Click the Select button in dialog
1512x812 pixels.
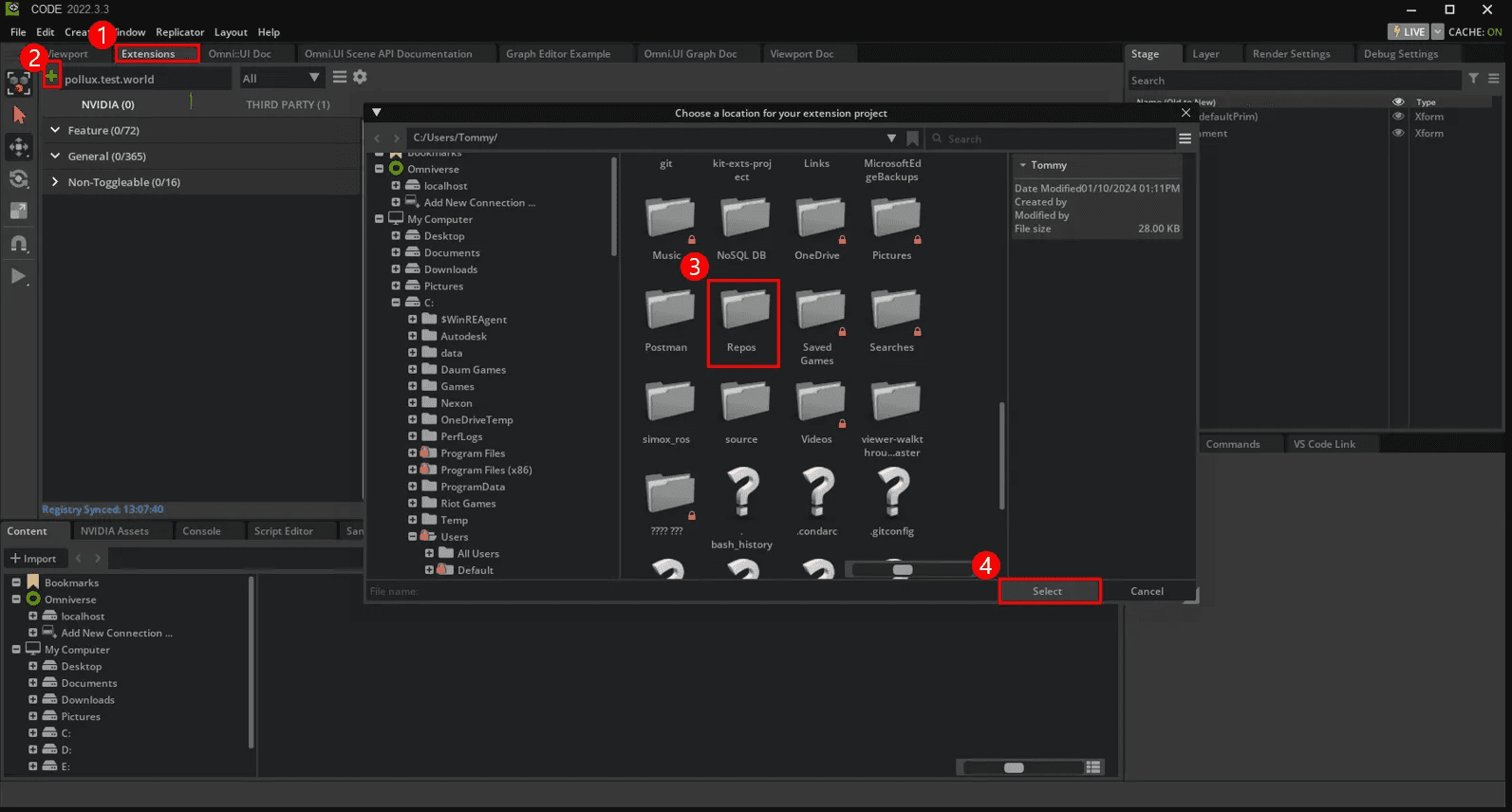1048,591
